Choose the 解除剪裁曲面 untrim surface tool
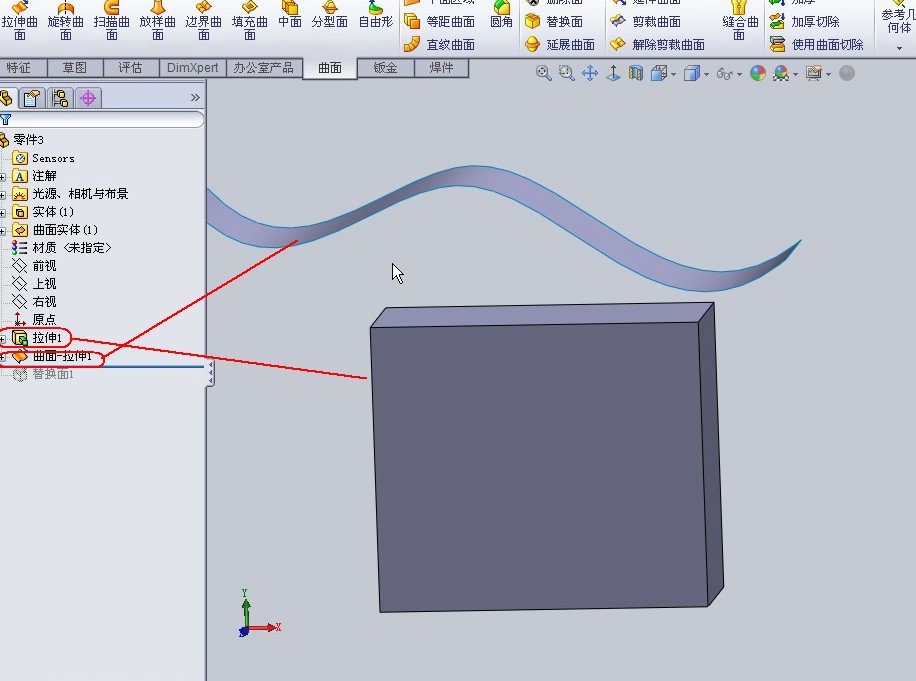The height and width of the screenshot is (681, 916). [x=657, y=44]
